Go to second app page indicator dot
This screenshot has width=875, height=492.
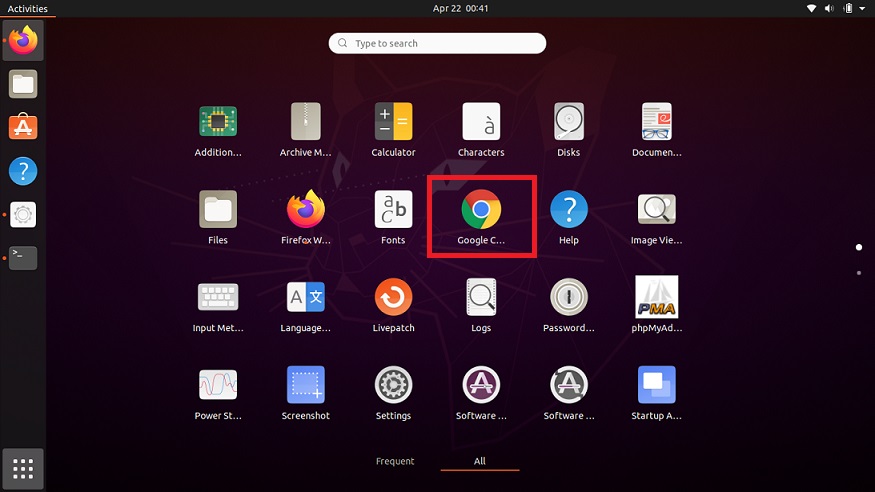(x=859, y=273)
